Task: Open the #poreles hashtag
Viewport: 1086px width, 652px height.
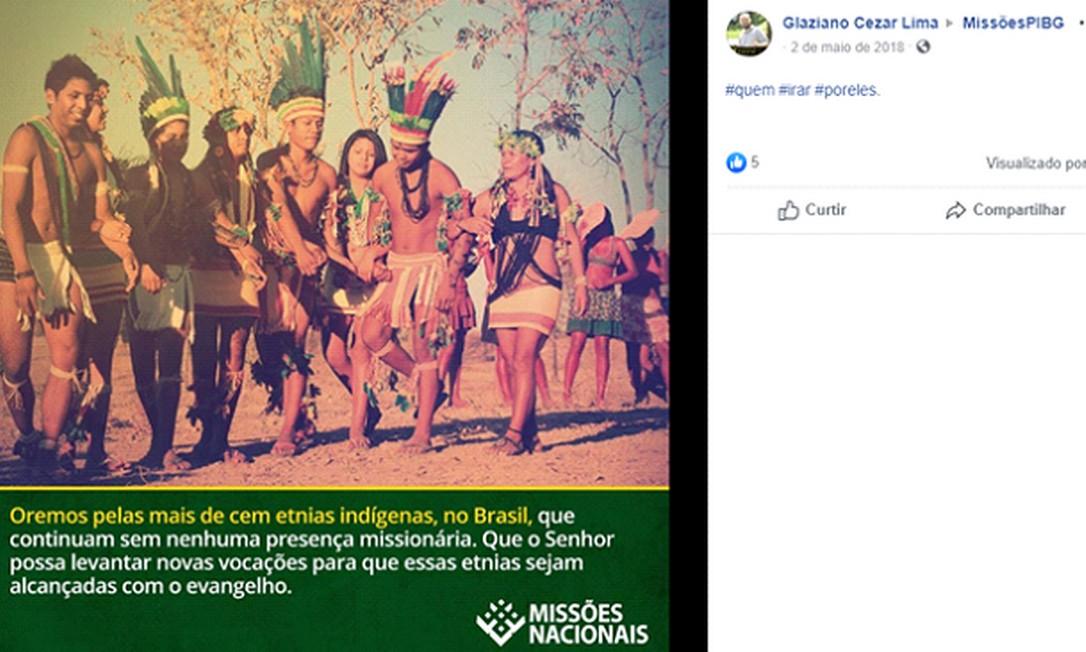Action: pyautogui.click(x=846, y=90)
